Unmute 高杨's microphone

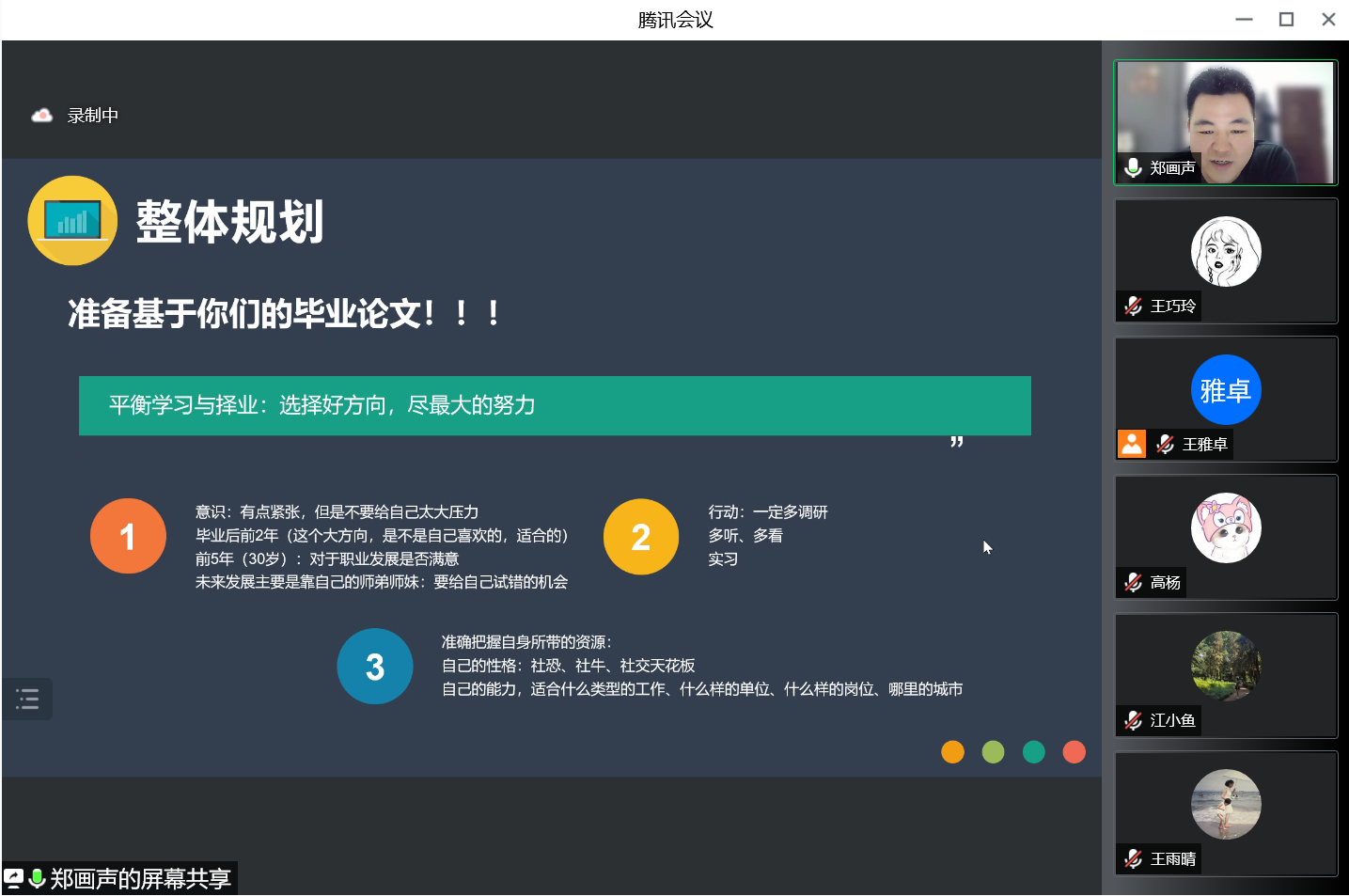pos(1133,582)
